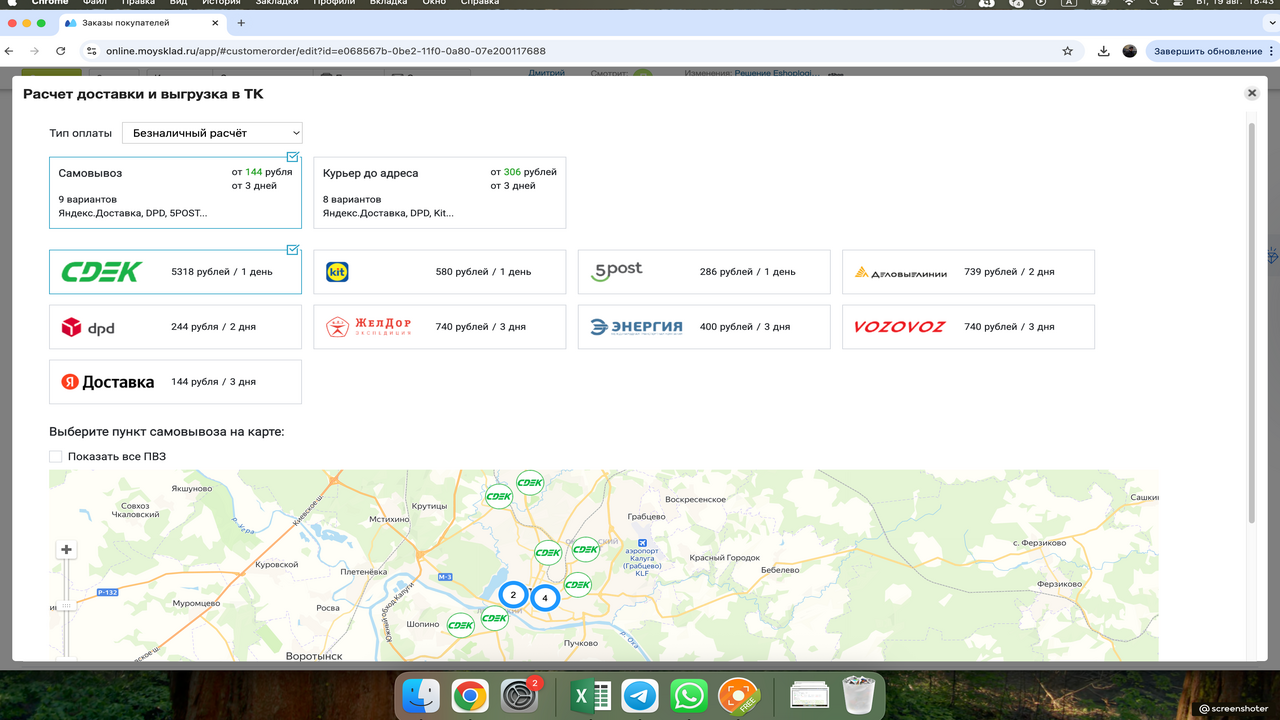
Task: Choose the Kit delivery carrier
Action: (439, 272)
